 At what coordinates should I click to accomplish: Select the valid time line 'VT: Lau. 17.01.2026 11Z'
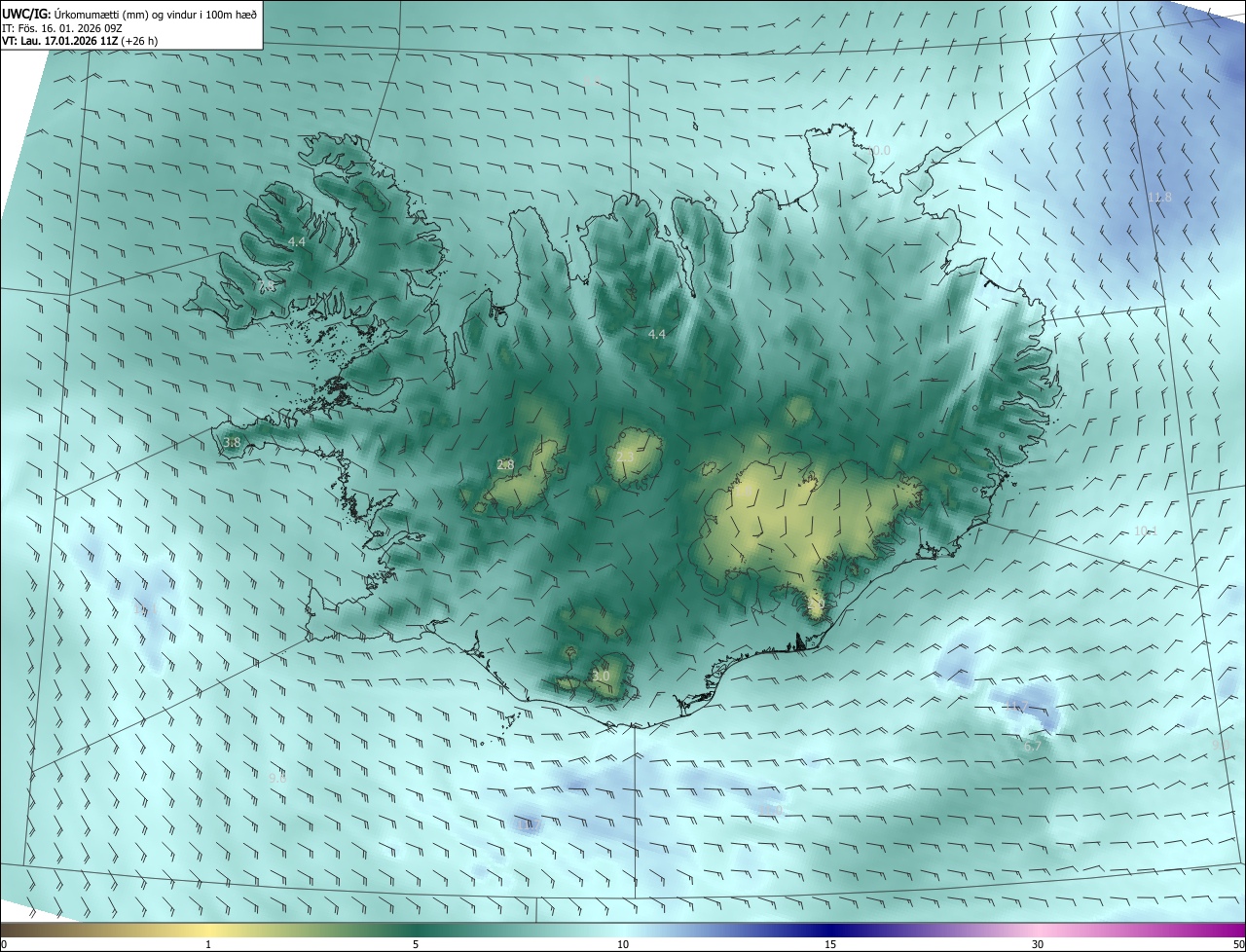80,41
